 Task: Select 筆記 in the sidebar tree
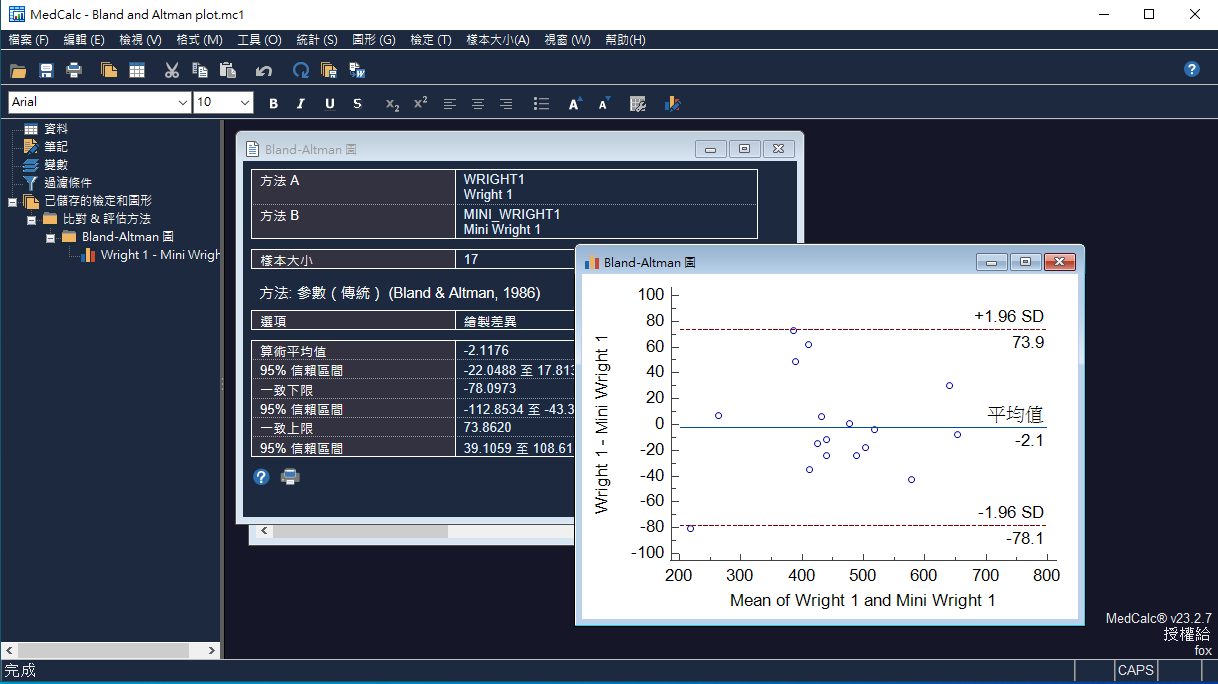(56, 147)
